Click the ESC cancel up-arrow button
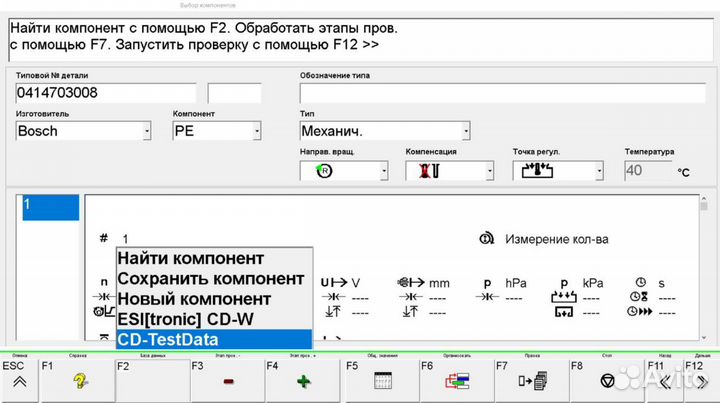Screen dimensions: 720x403 (19, 380)
